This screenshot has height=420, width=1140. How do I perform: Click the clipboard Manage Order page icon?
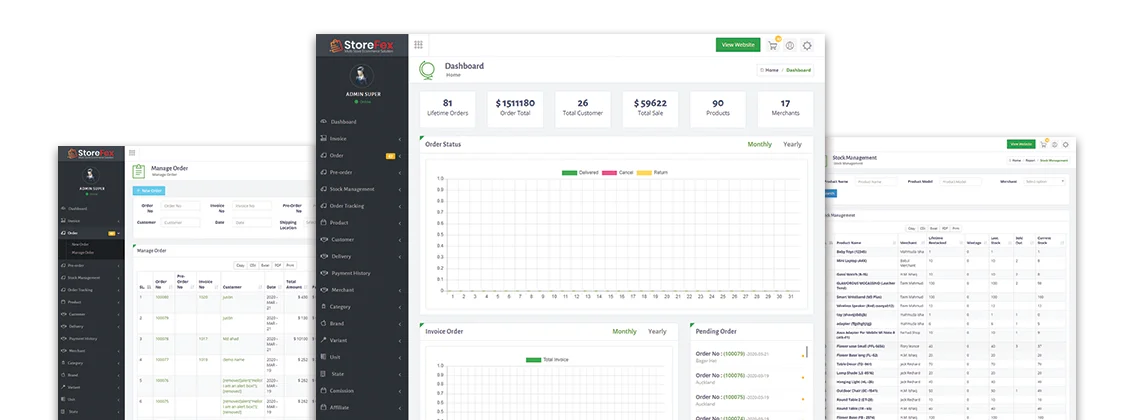(139, 171)
